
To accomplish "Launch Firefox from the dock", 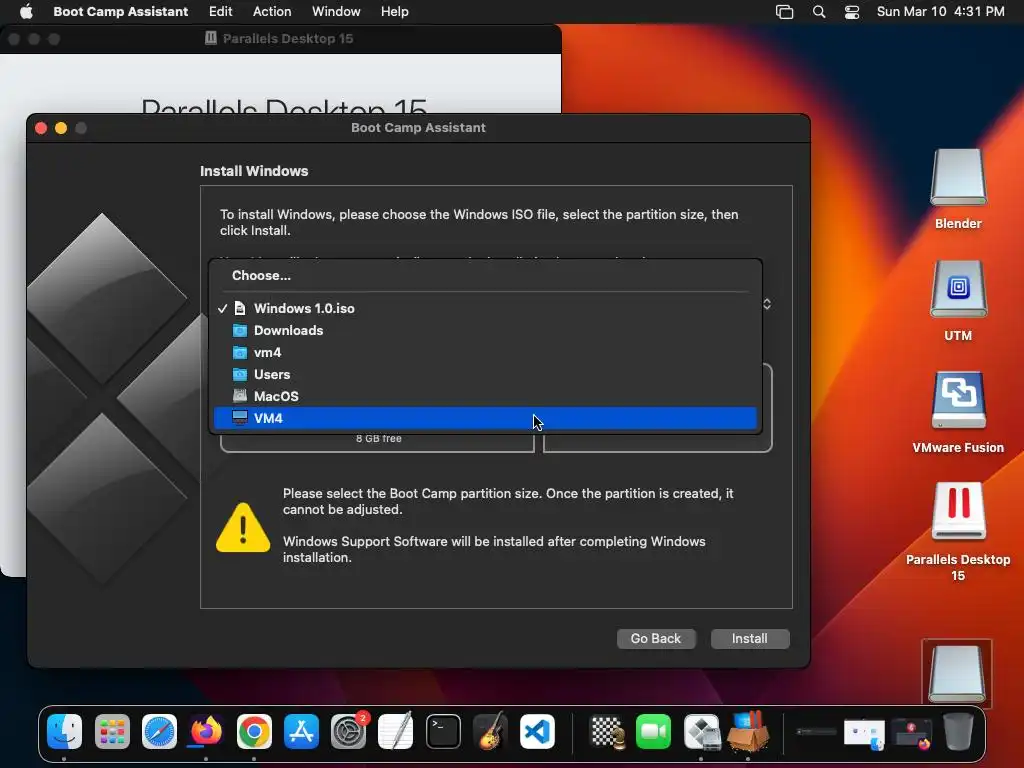I will 206,731.
